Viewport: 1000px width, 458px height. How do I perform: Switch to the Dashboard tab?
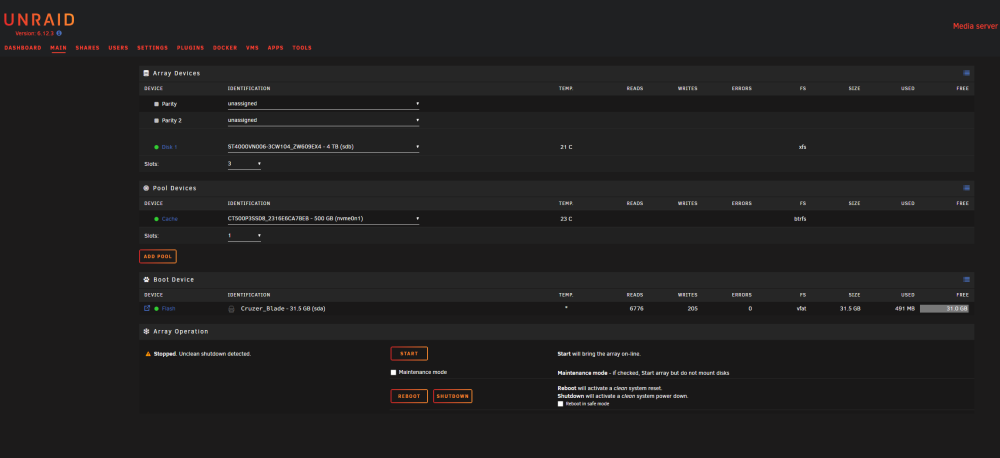click(23, 48)
